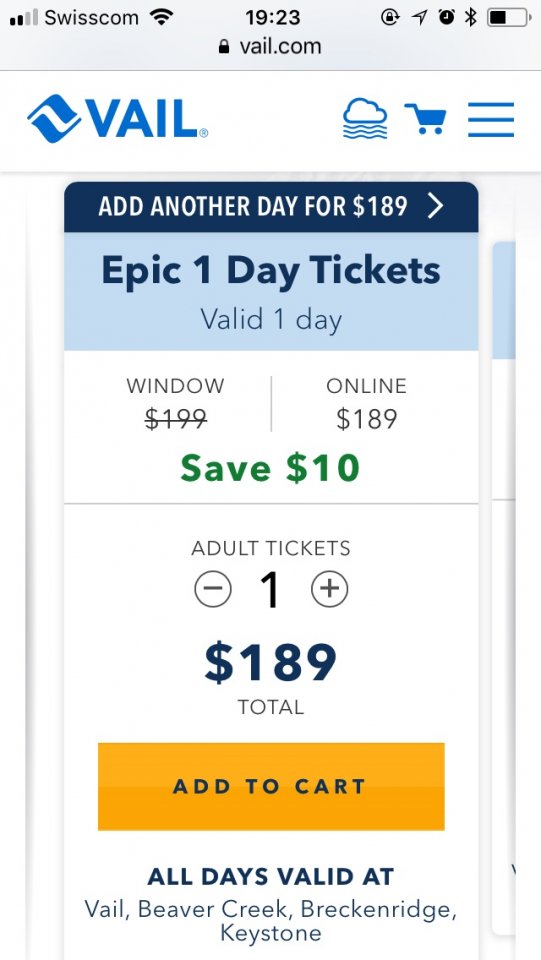Tap the battery indicator icon

509,17
